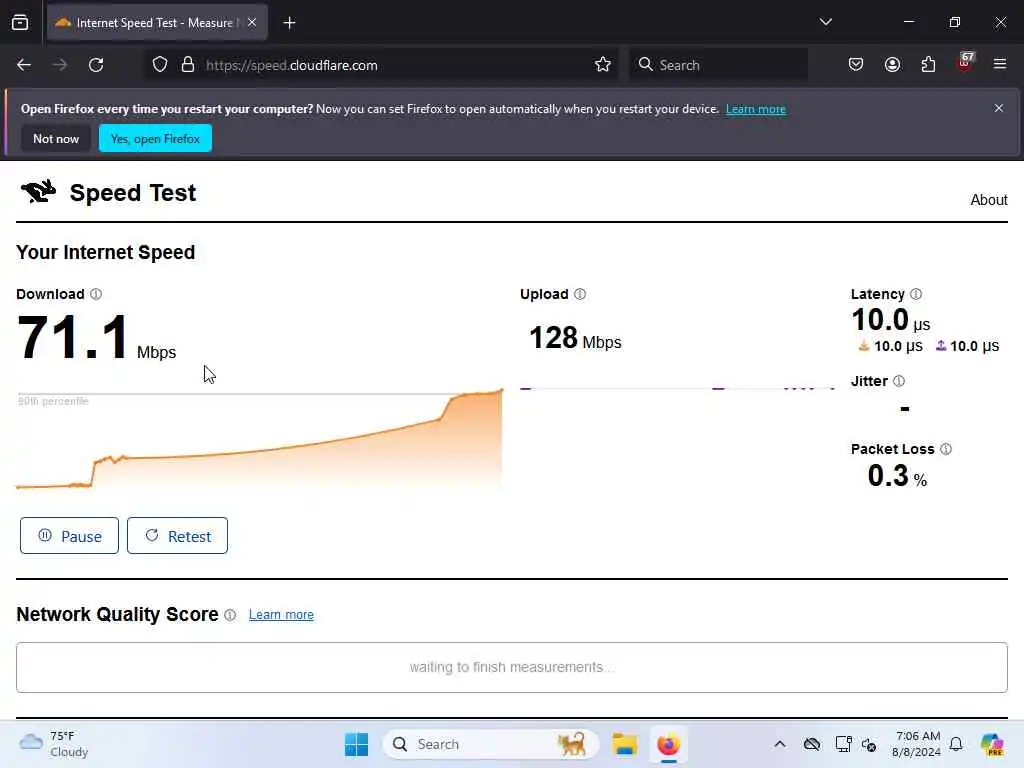This screenshot has height=768, width=1024.
Task: Open Learn more beside Network Quality Score
Action: (x=281, y=615)
